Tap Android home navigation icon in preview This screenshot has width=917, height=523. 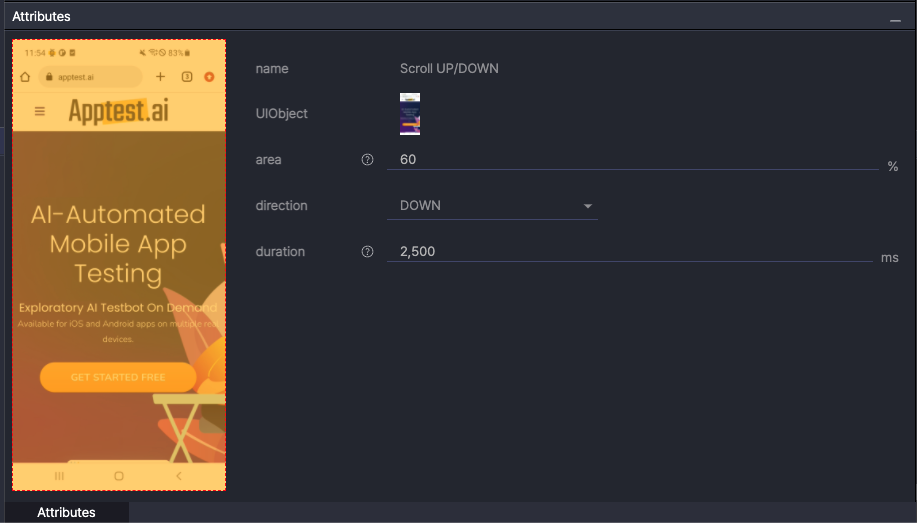click(119, 476)
